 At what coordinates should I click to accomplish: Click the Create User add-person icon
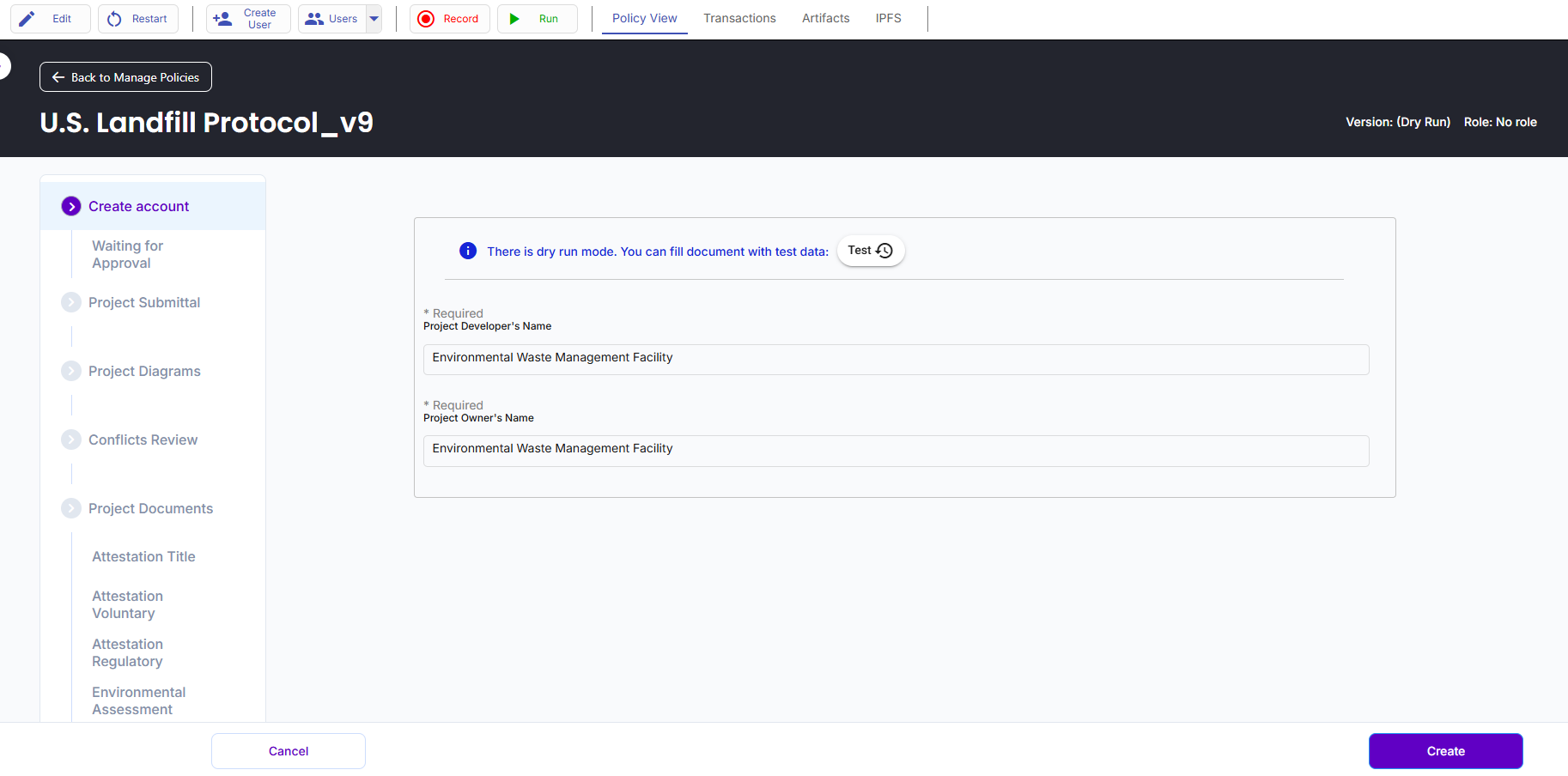pos(222,19)
